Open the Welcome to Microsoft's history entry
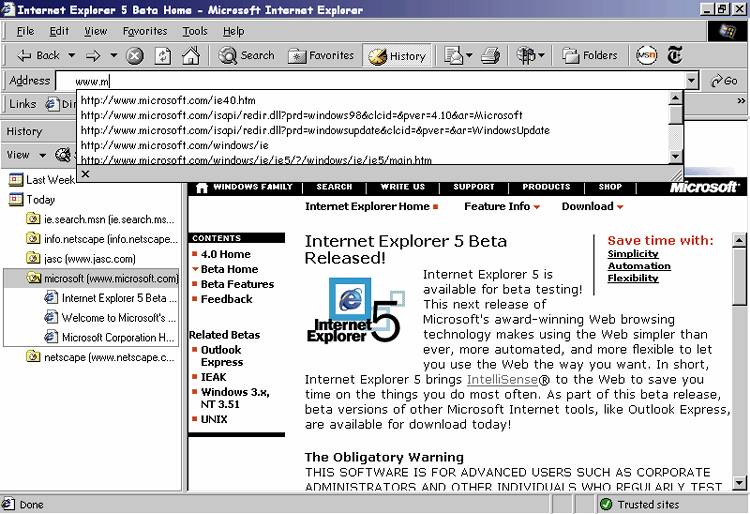 [x=110, y=317]
